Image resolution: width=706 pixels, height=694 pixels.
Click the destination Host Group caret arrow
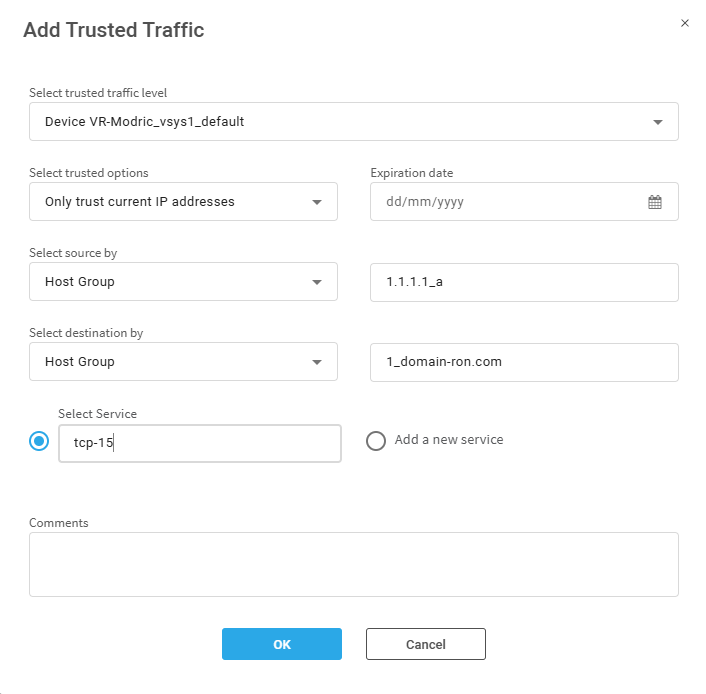coord(317,362)
